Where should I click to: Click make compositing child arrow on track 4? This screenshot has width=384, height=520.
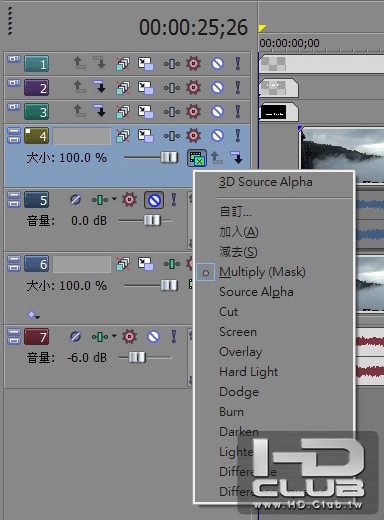[x=237, y=157]
